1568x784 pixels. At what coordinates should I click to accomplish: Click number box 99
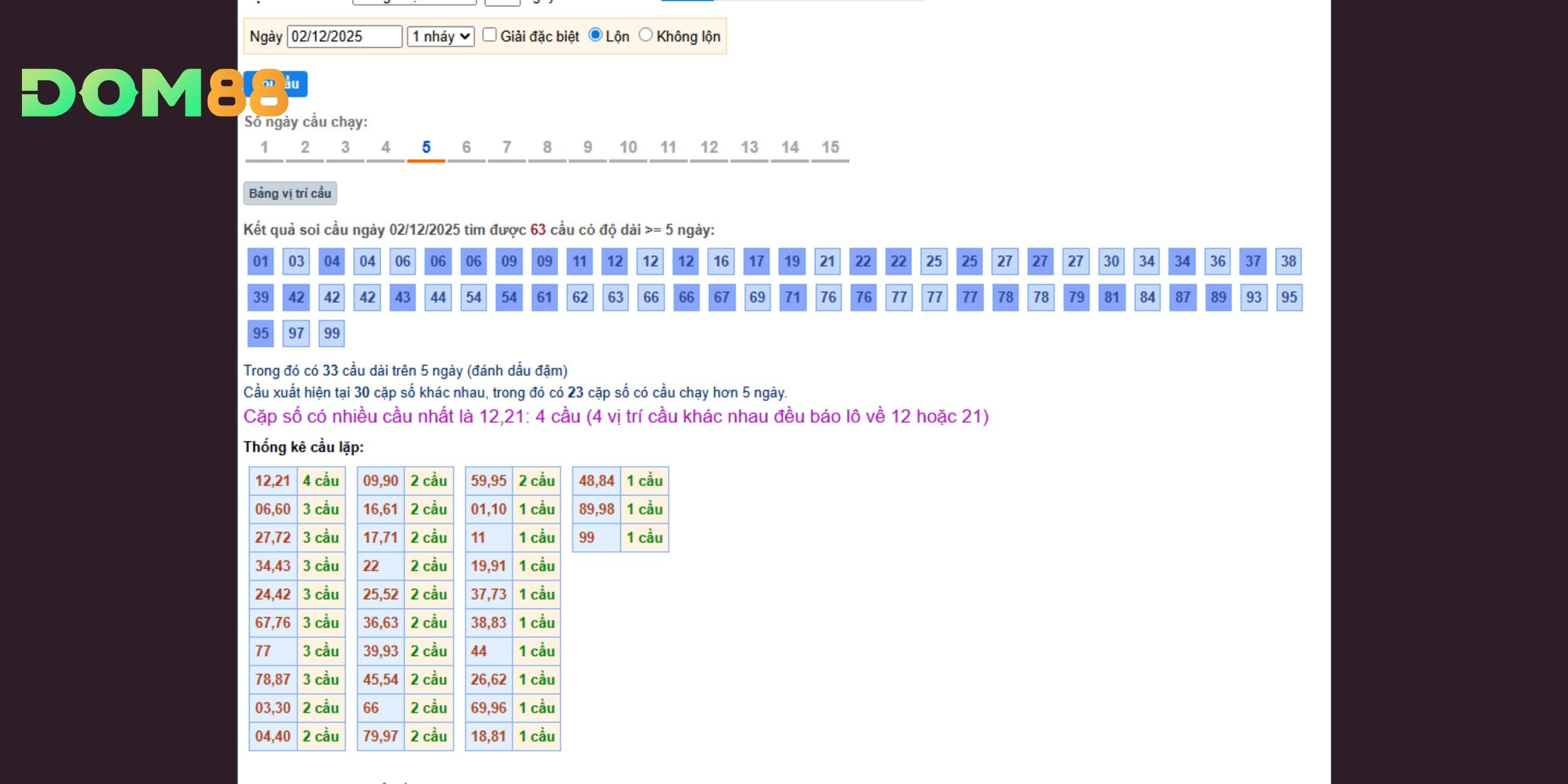point(332,333)
